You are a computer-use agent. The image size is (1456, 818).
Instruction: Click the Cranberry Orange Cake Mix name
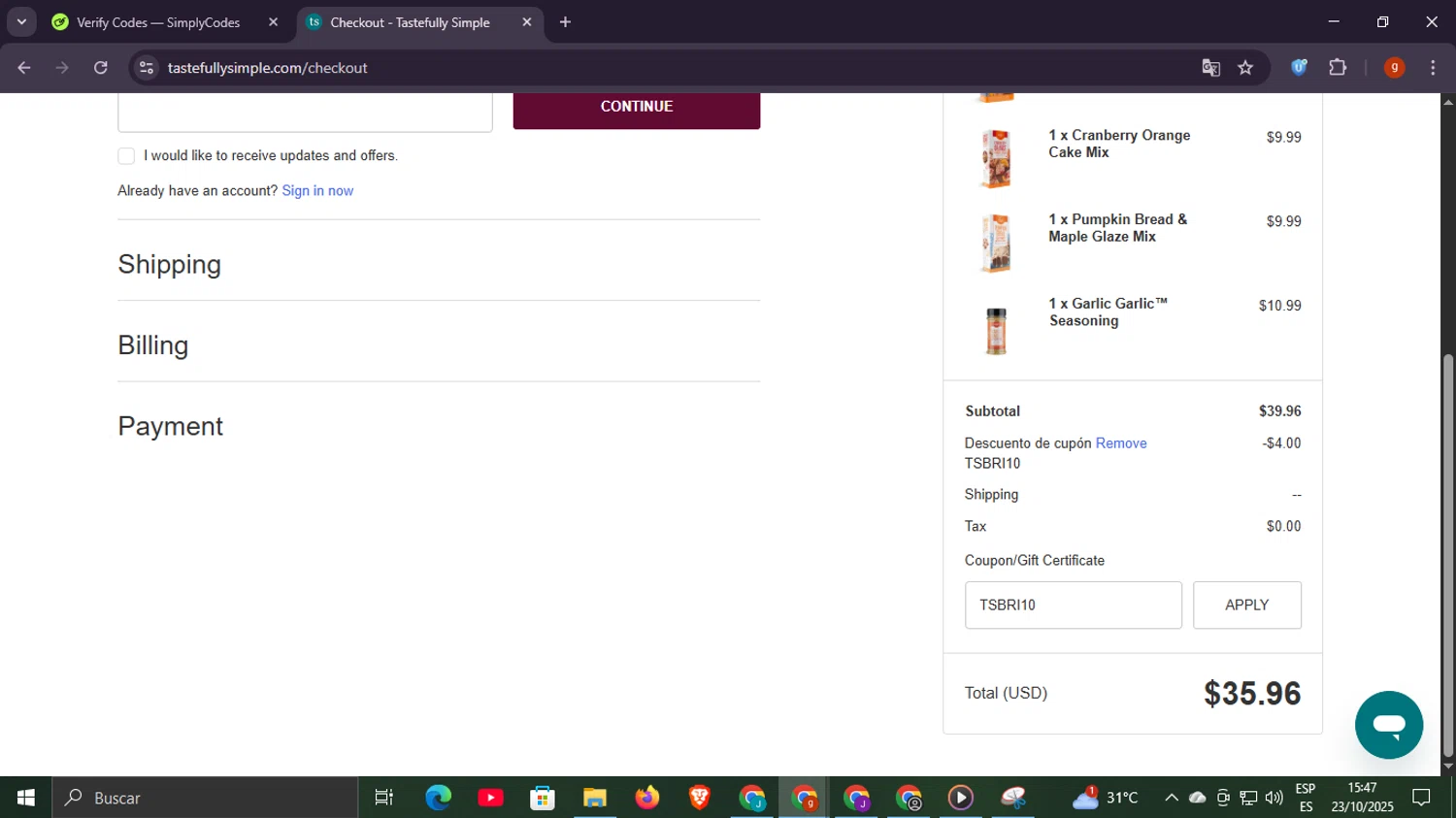pos(1119,144)
